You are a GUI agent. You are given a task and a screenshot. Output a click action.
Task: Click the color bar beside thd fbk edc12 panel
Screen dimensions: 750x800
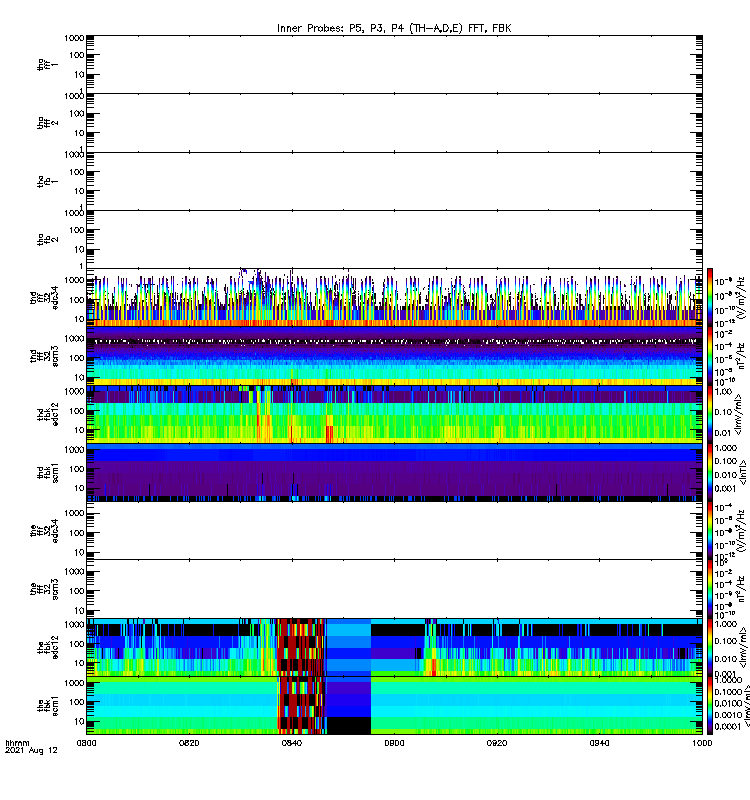point(710,414)
